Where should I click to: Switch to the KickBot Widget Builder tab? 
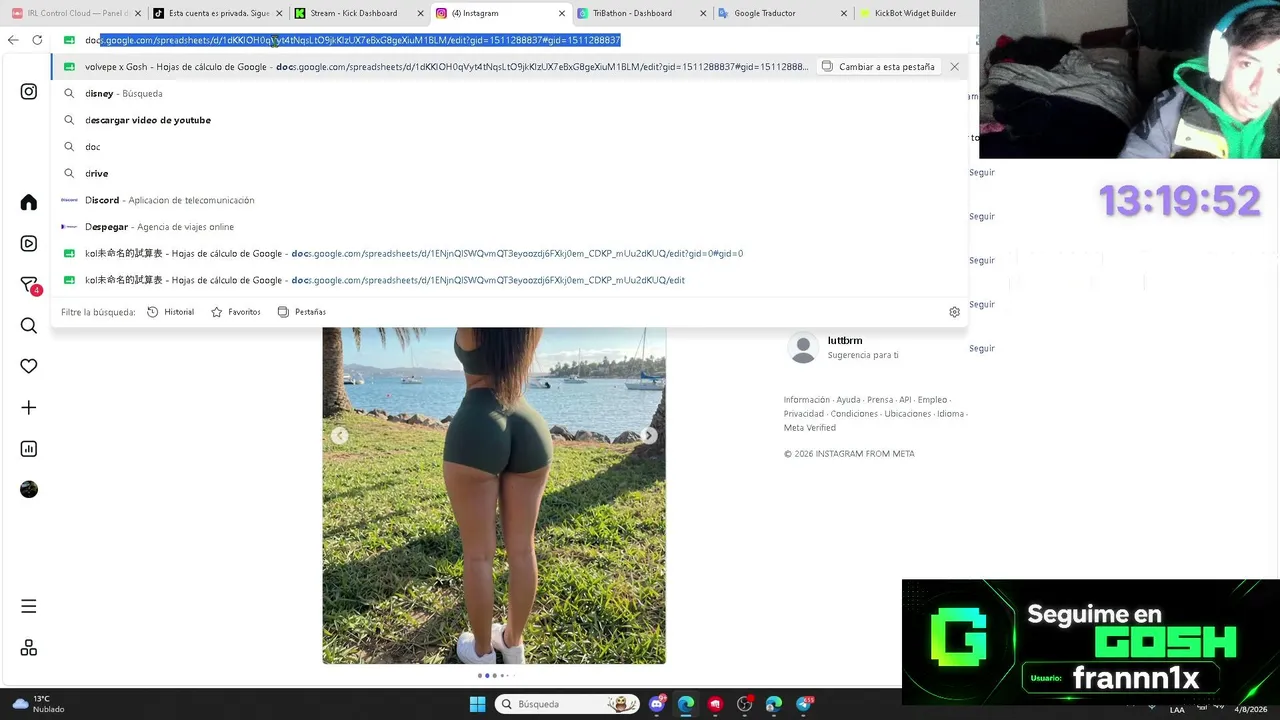[915, 13]
